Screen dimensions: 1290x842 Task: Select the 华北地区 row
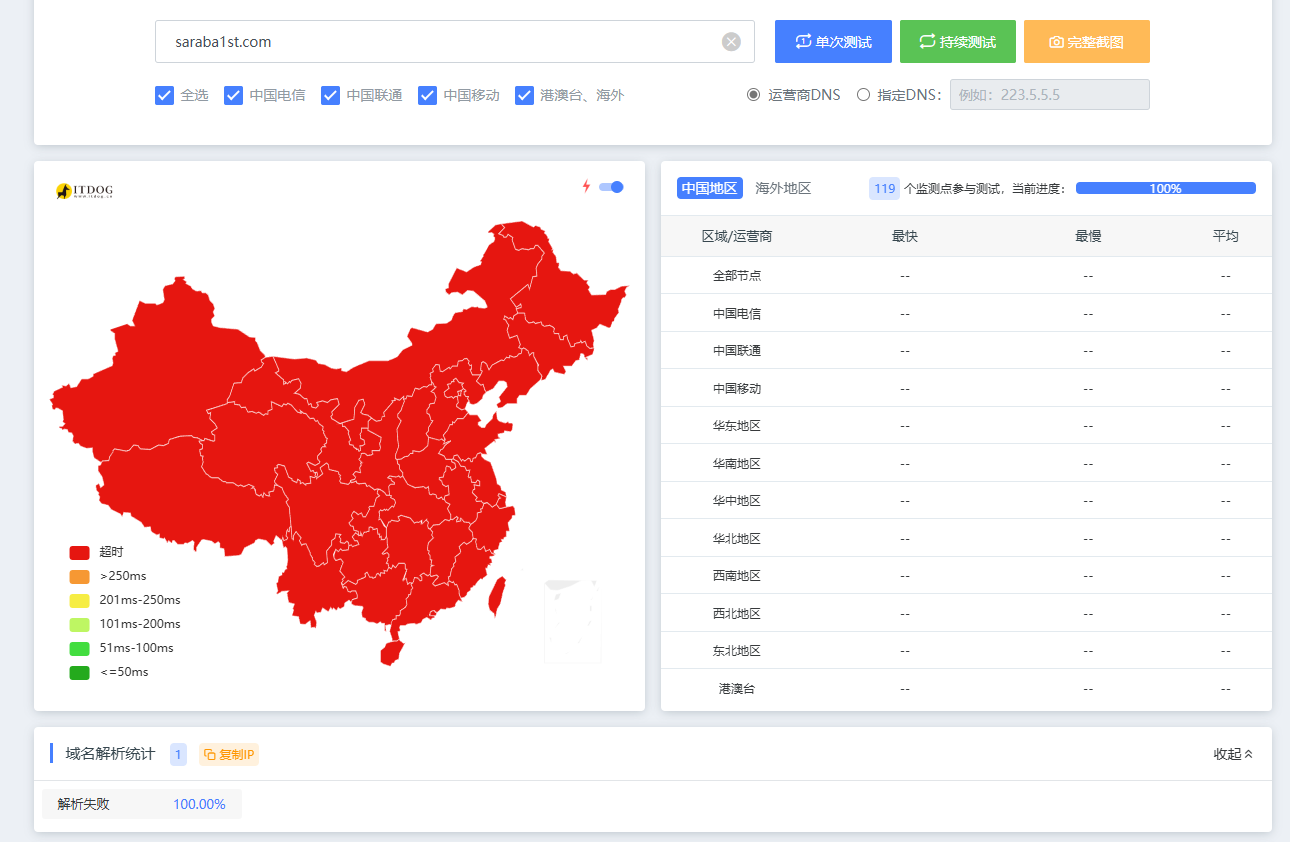point(966,538)
